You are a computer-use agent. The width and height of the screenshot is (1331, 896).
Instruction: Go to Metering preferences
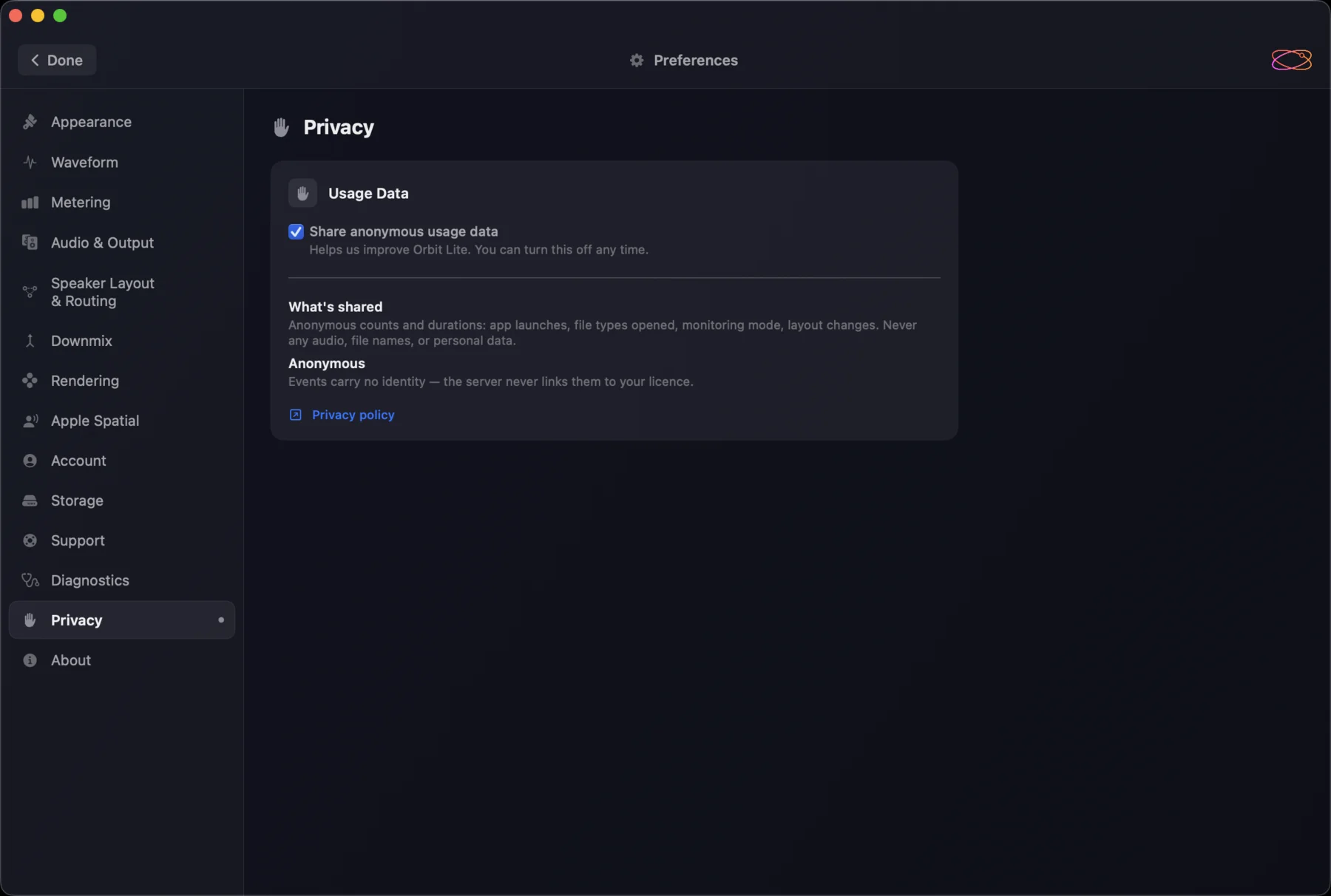(x=122, y=203)
